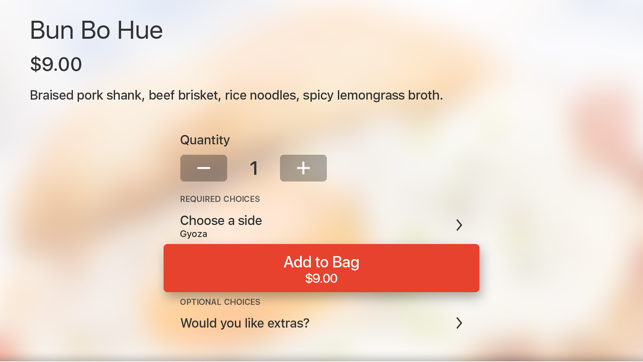The height and width of the screenshot is (362, 643).
Task: Expand the chevron beside Would you like extras
Action: click(459, 323)
